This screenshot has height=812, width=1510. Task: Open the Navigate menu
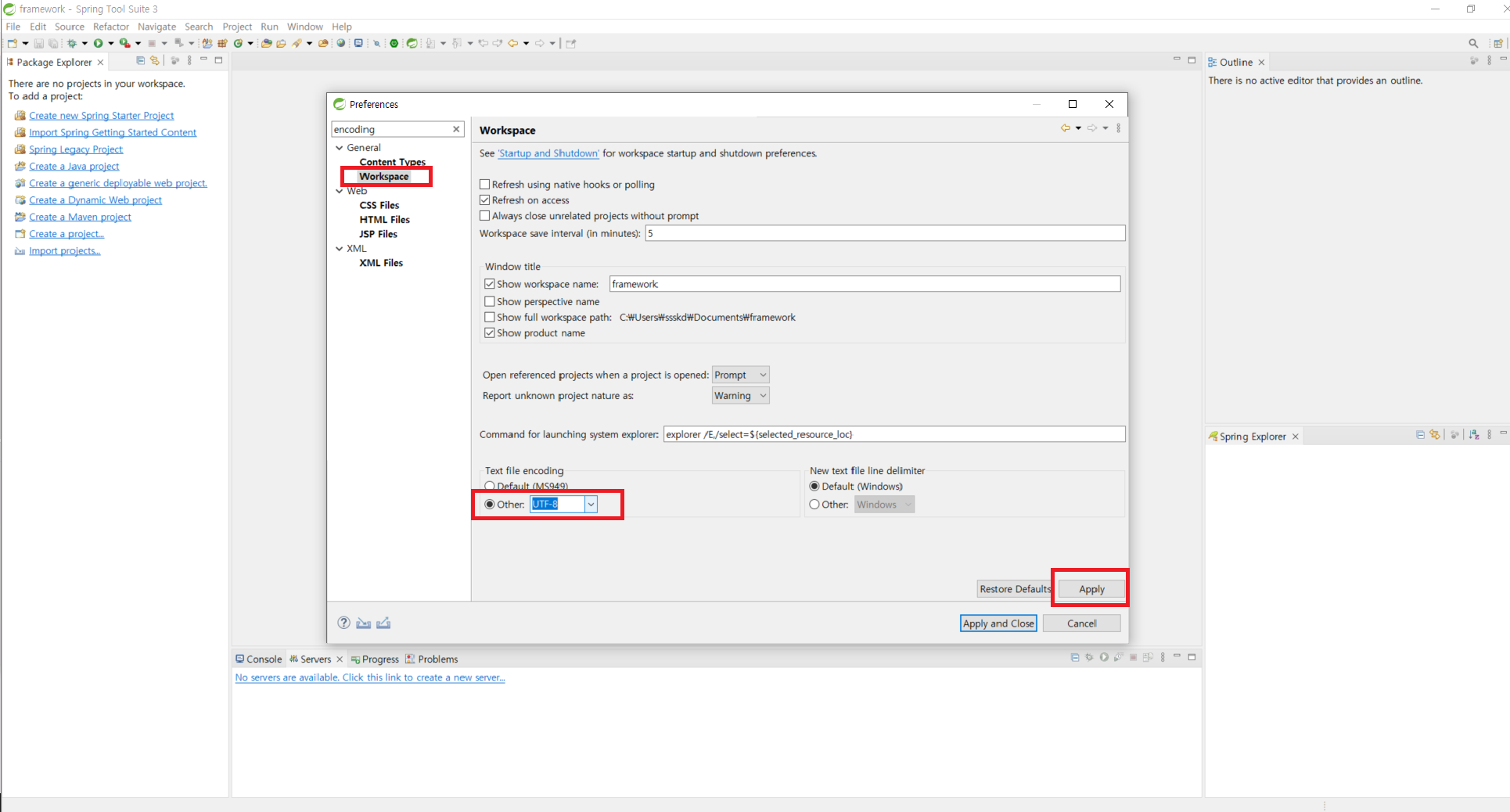point(156,27)
